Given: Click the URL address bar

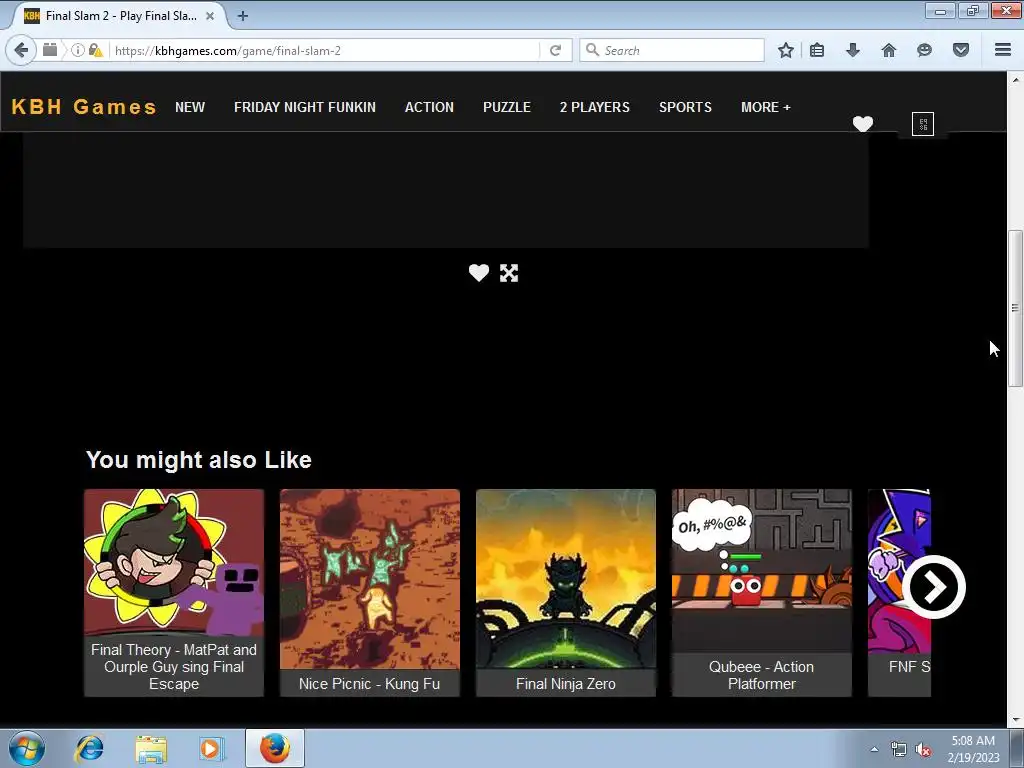Looking at the screenshot, I should click(327, 50).
